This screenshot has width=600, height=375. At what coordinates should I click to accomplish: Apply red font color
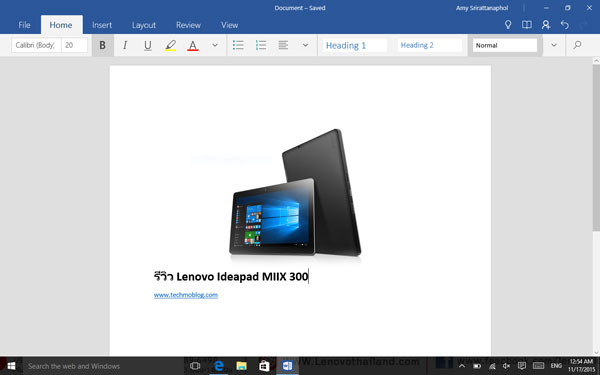coord(193,45)
